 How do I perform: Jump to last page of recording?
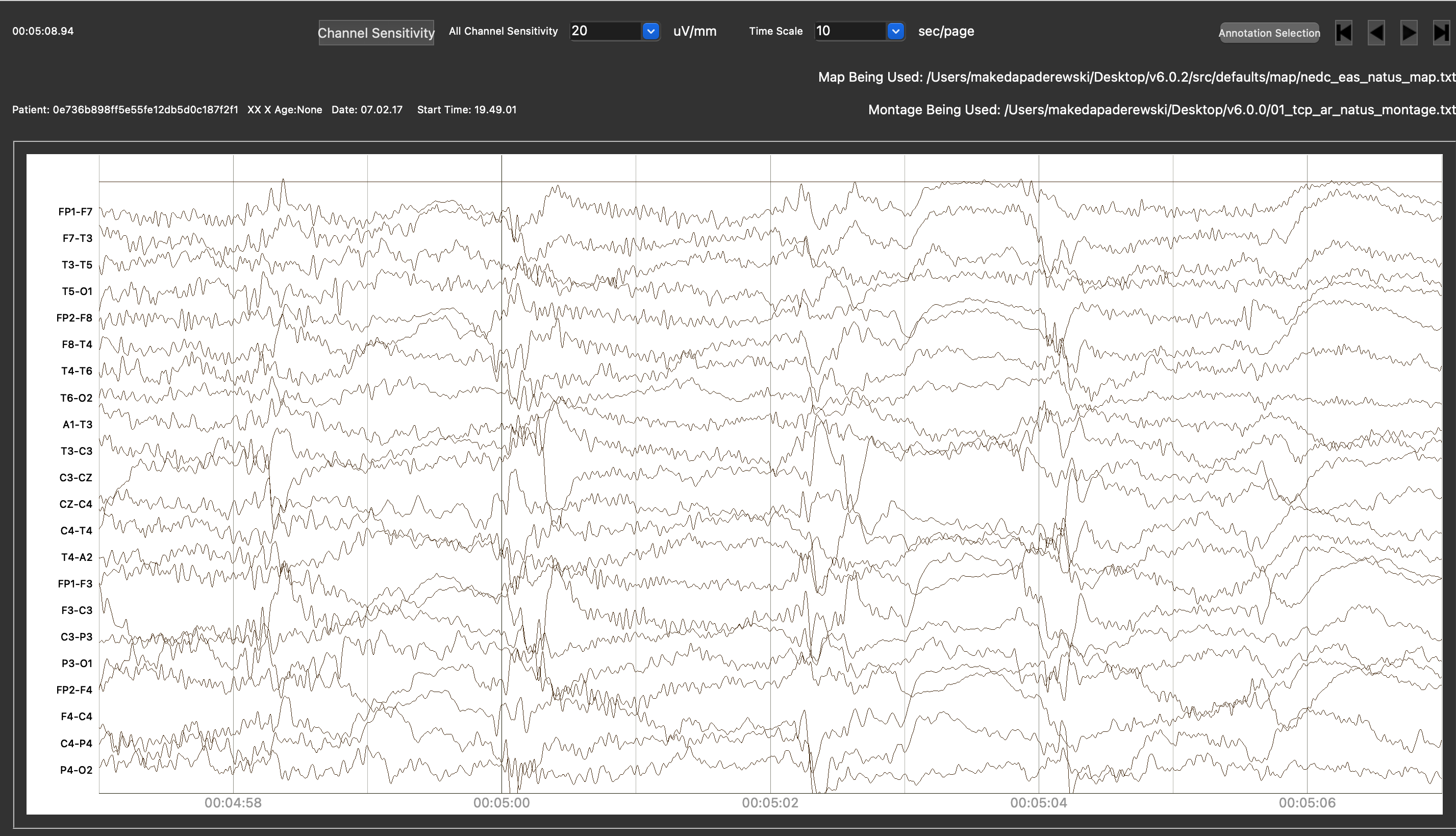click(x=1441, y=32)
